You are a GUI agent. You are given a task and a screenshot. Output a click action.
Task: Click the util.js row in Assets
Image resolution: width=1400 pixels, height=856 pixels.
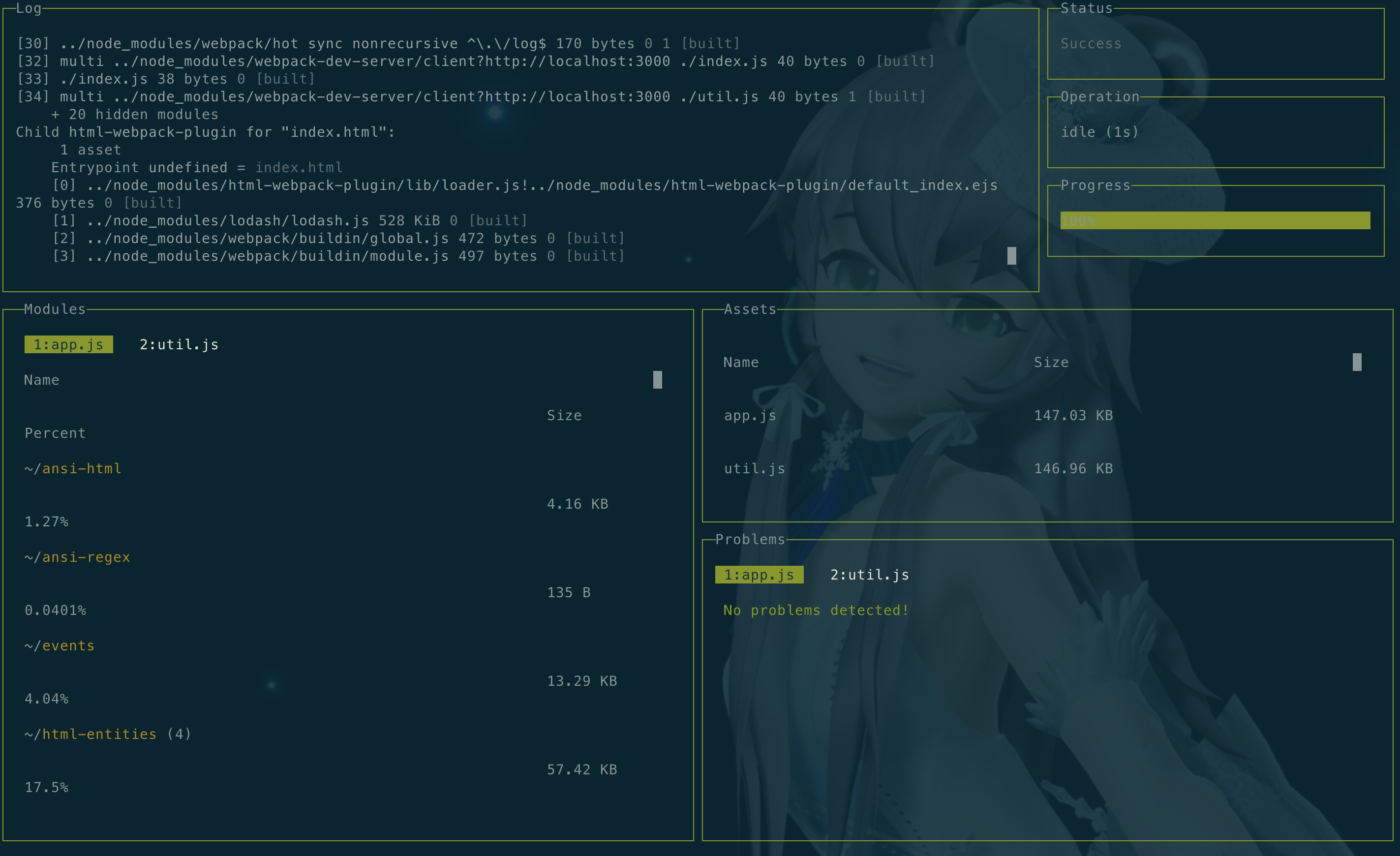(x=755, y=468)
